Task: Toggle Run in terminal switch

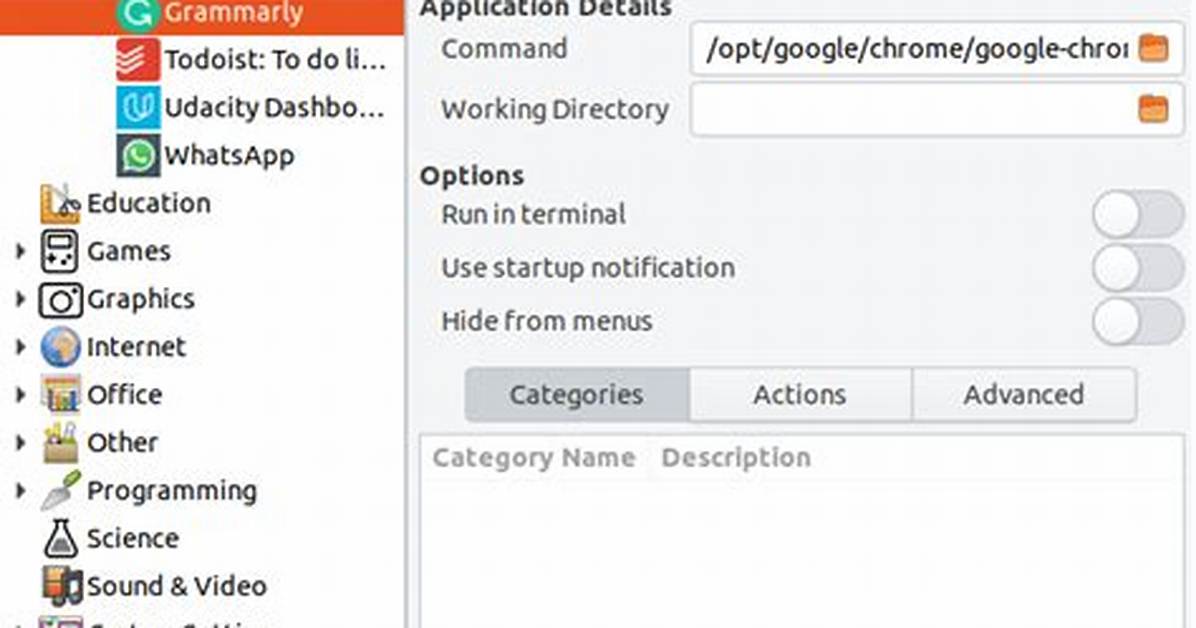Action: [x=1138, y=214]
